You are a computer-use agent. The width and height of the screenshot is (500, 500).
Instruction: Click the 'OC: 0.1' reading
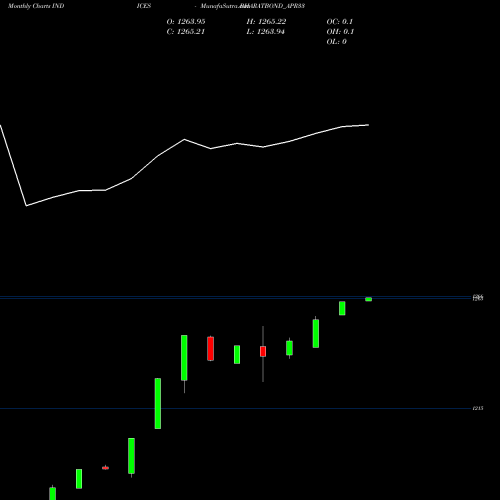pos(340,22)
